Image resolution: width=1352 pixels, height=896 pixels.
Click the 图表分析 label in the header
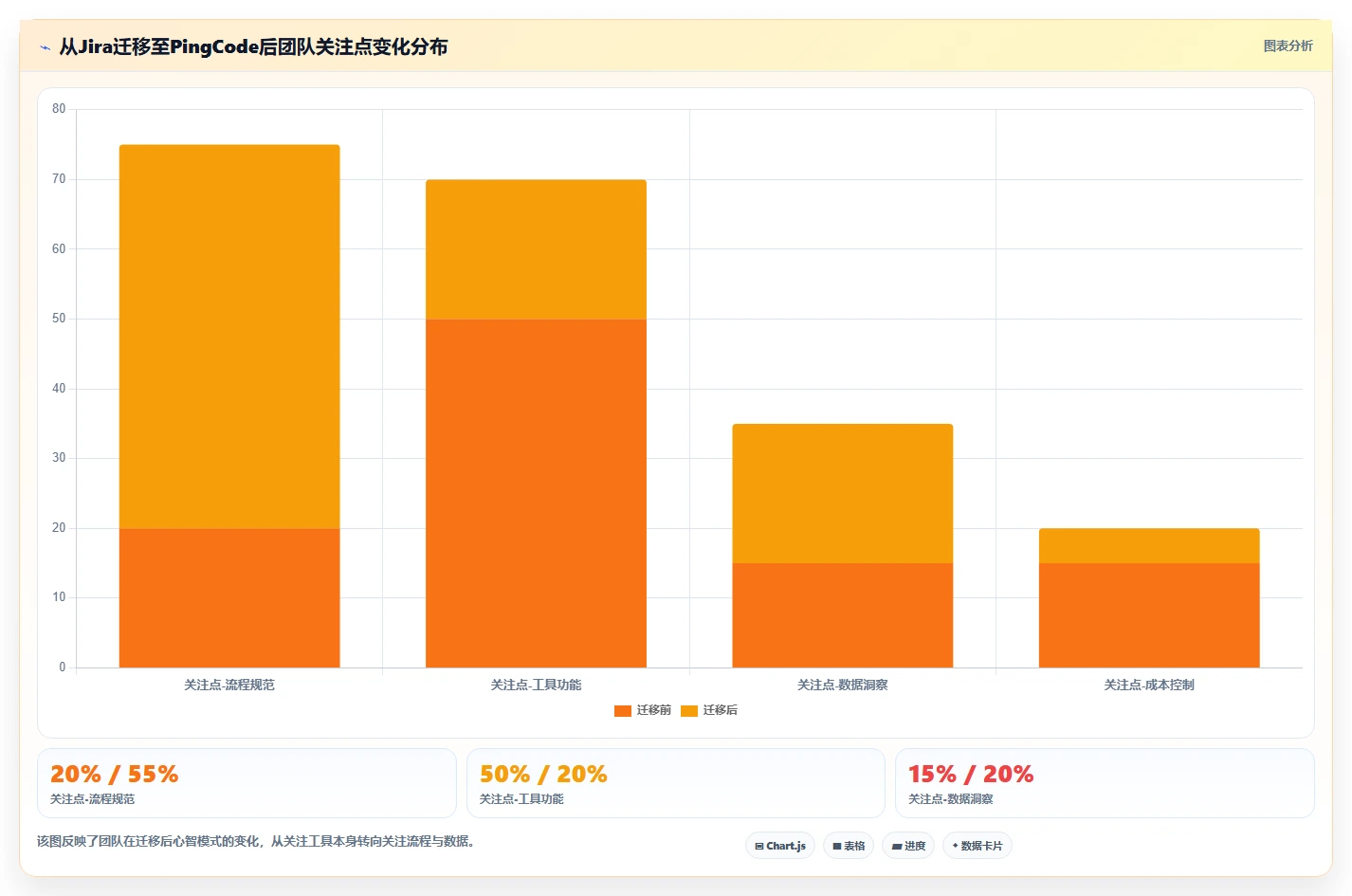point(1288,46)
